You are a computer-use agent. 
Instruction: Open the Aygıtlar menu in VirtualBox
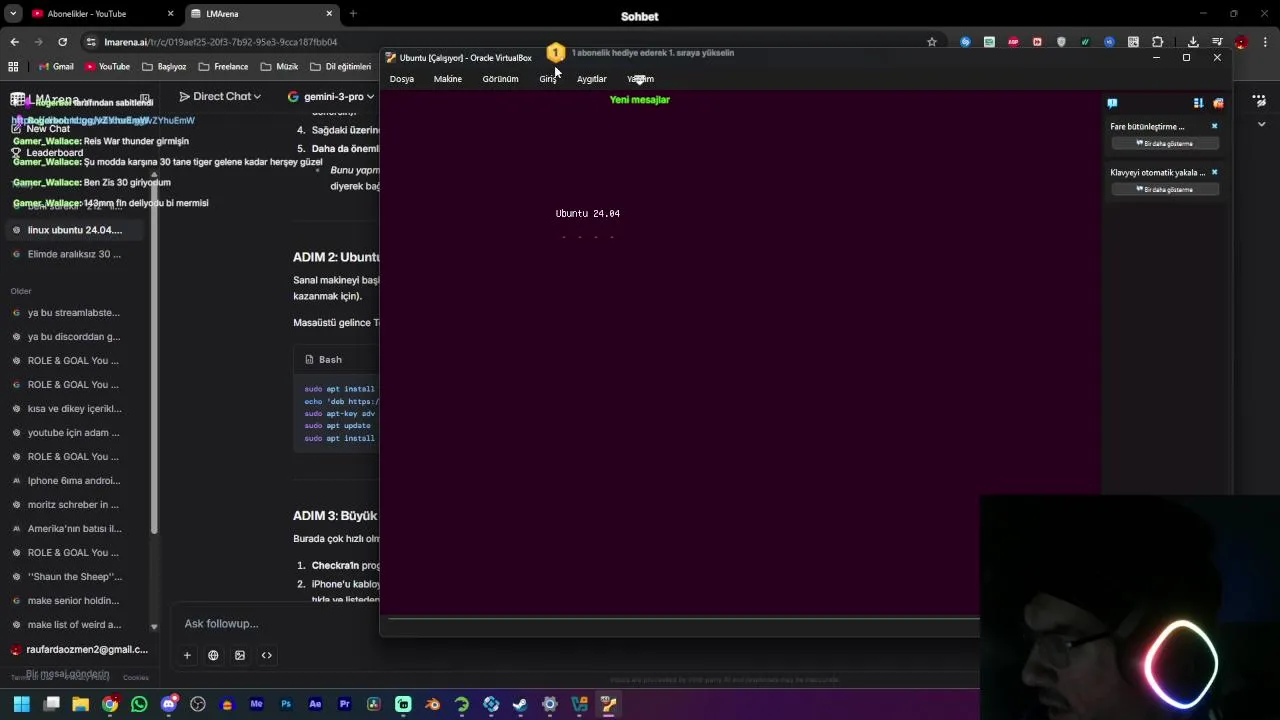point(592,79)
